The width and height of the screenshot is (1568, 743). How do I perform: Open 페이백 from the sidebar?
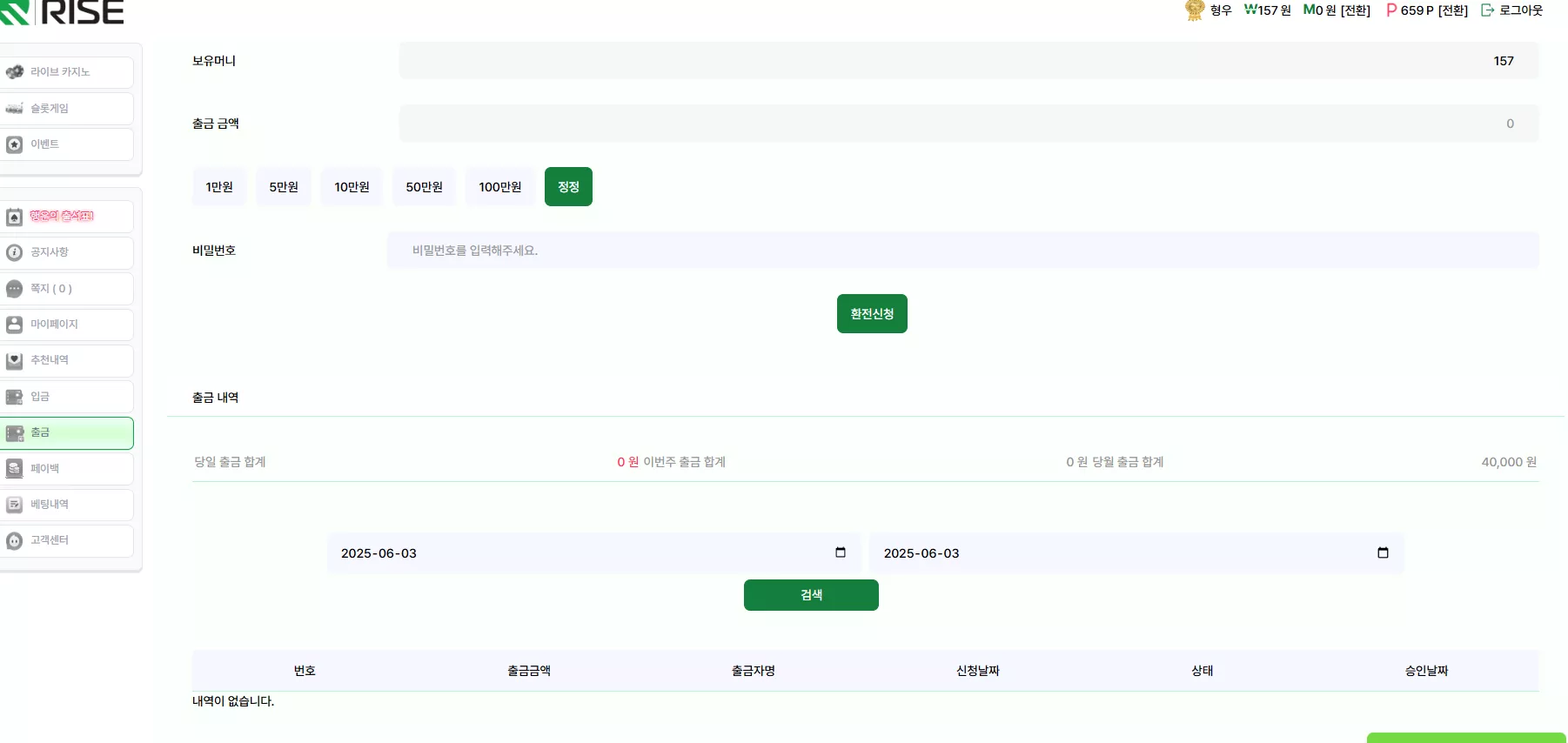coord(67,469)
